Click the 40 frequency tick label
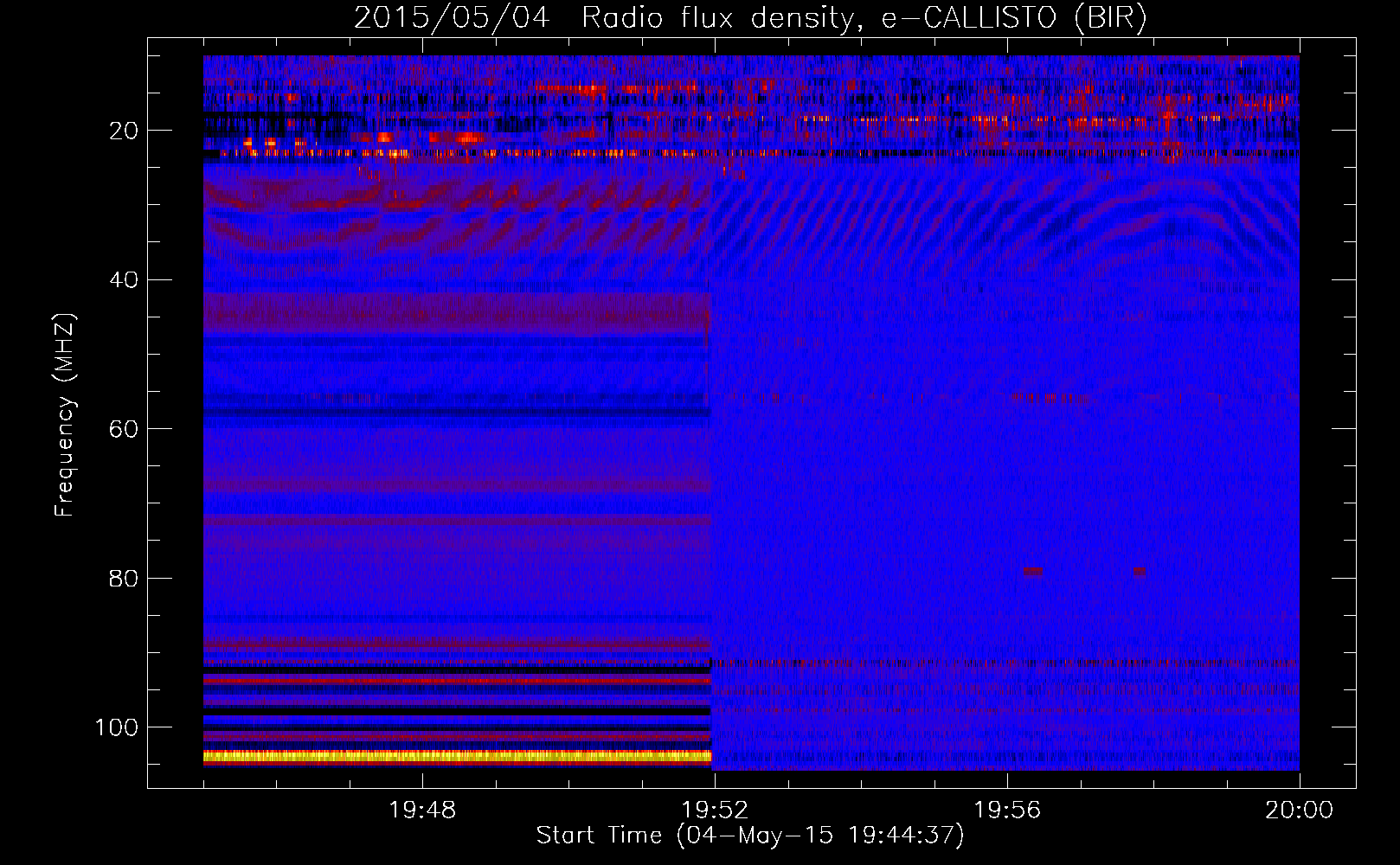This screenshot has height=865, width=1400. pyautogui.click(x=124, y=280)
